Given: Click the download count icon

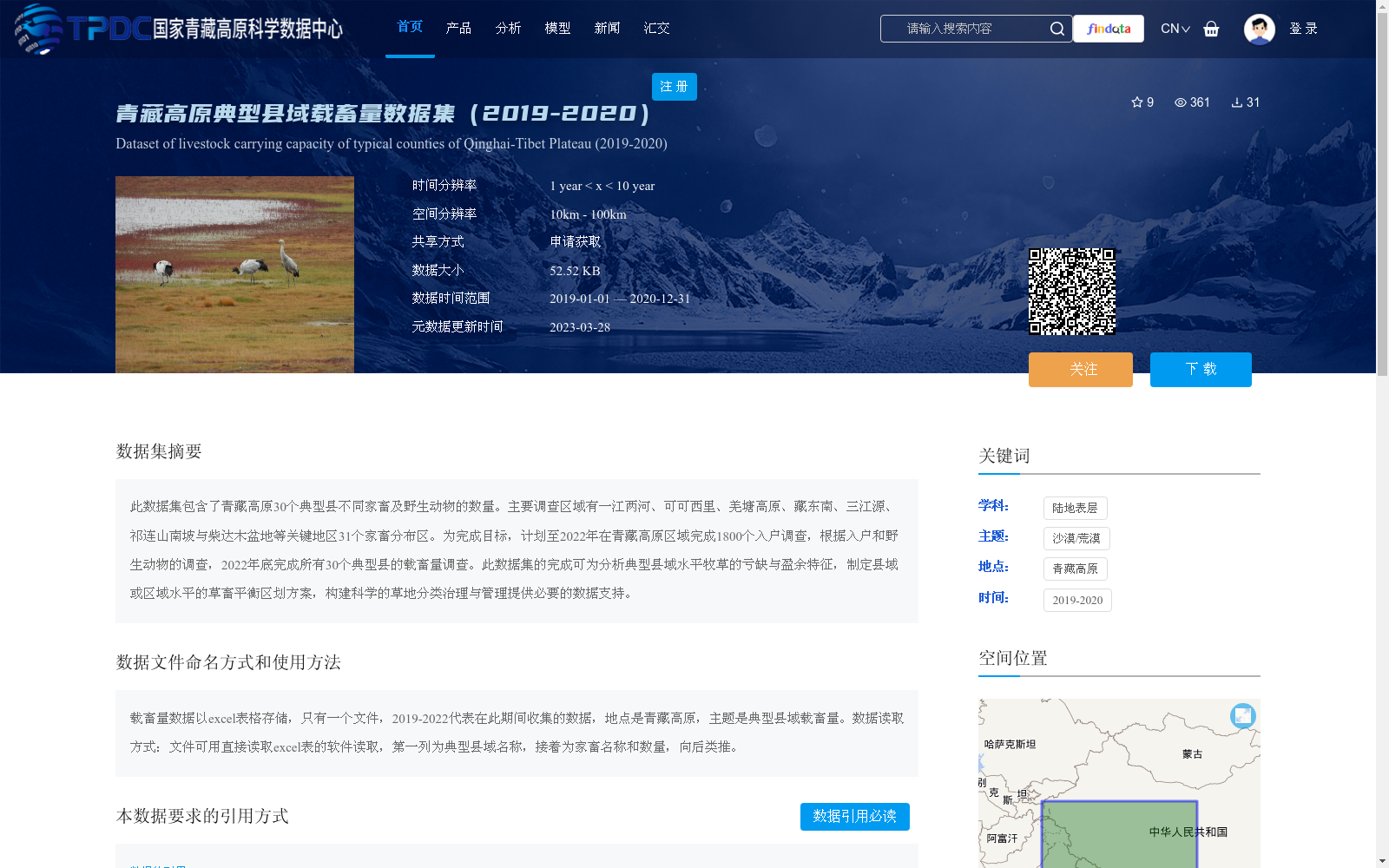Looking at the screenshot, I should (x=1237, y=102).
